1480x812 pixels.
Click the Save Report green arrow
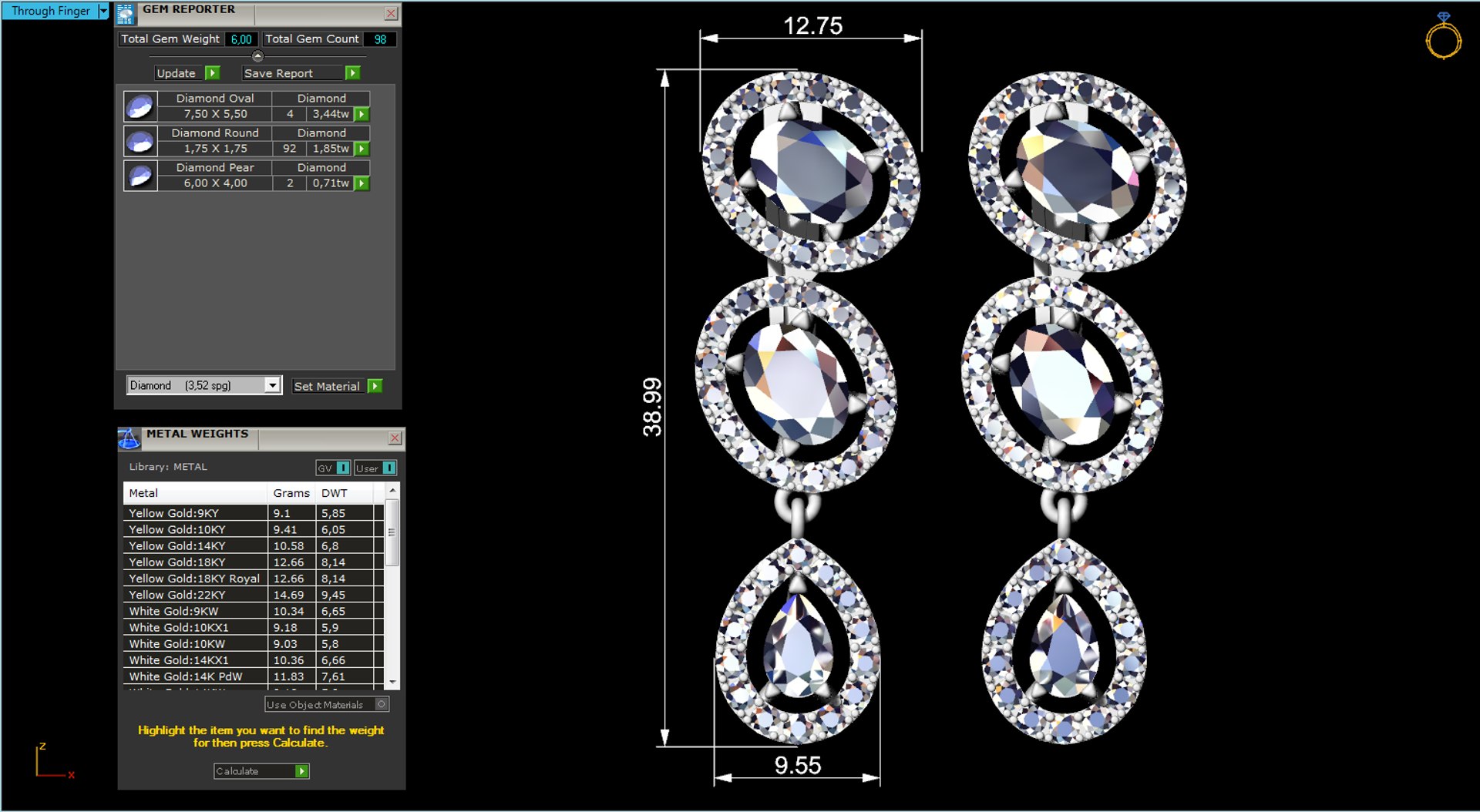(x=352, y=73)
